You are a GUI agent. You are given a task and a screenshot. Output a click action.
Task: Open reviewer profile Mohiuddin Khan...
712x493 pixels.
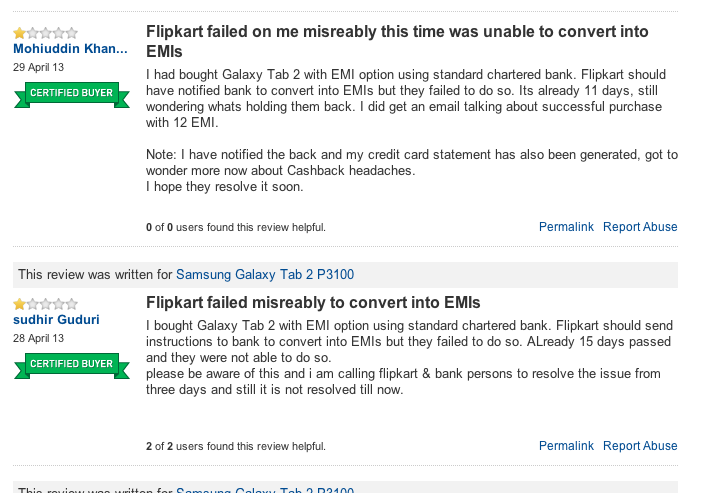(x=70, y=49)
